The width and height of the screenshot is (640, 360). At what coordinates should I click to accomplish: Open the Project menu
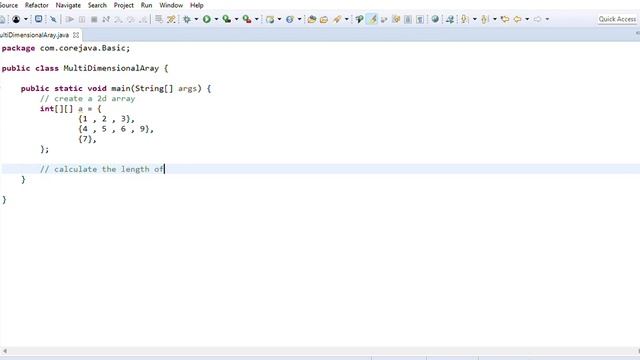coord(124,5)
